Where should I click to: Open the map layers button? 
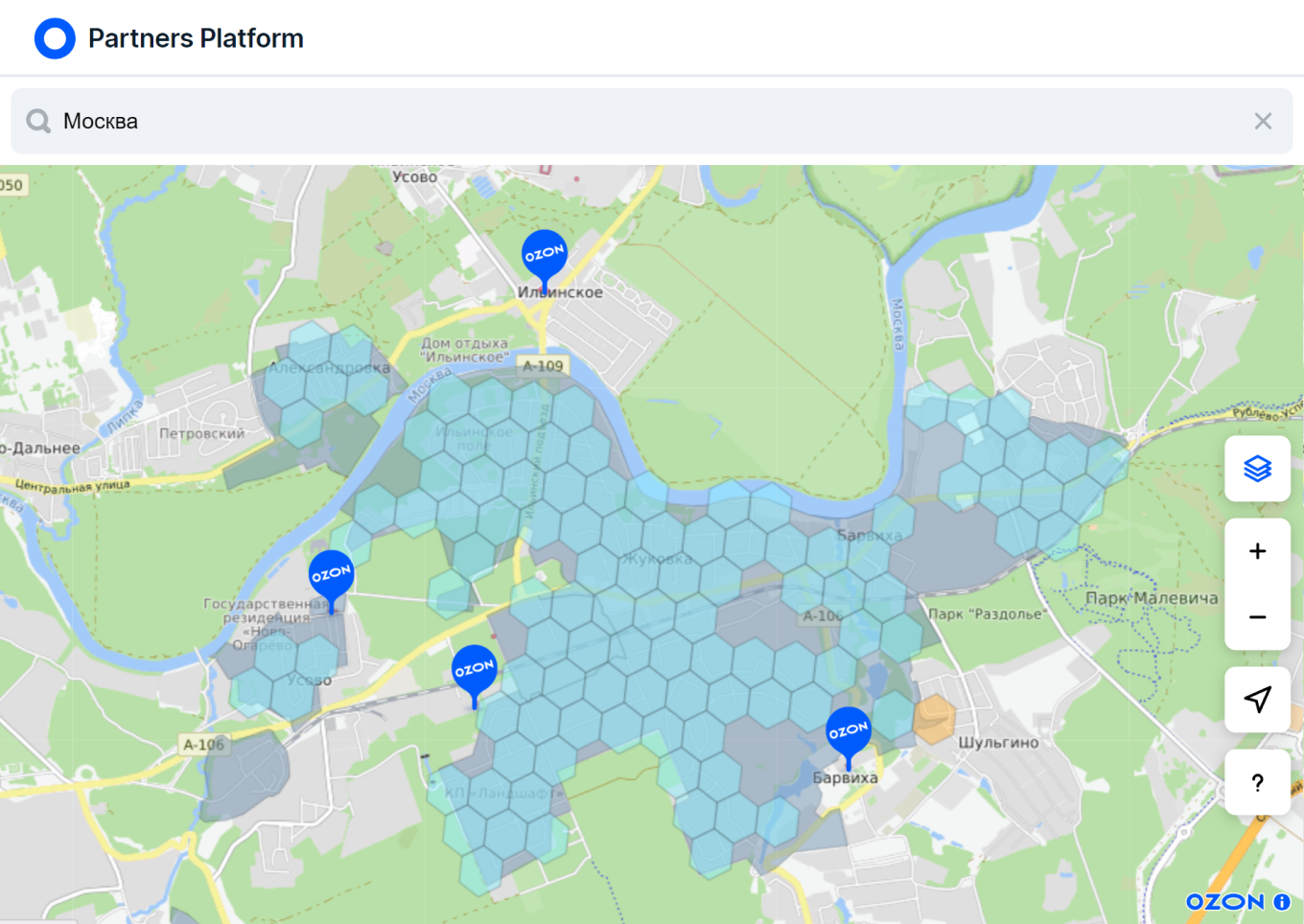(1257, 469)
